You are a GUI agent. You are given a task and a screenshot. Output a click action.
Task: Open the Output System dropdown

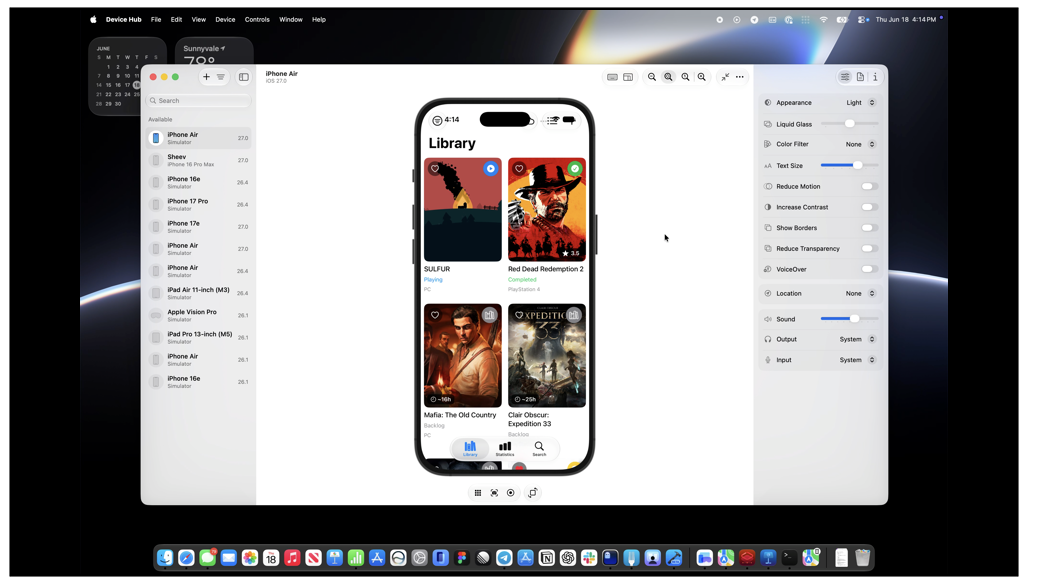tap(857, 339)
